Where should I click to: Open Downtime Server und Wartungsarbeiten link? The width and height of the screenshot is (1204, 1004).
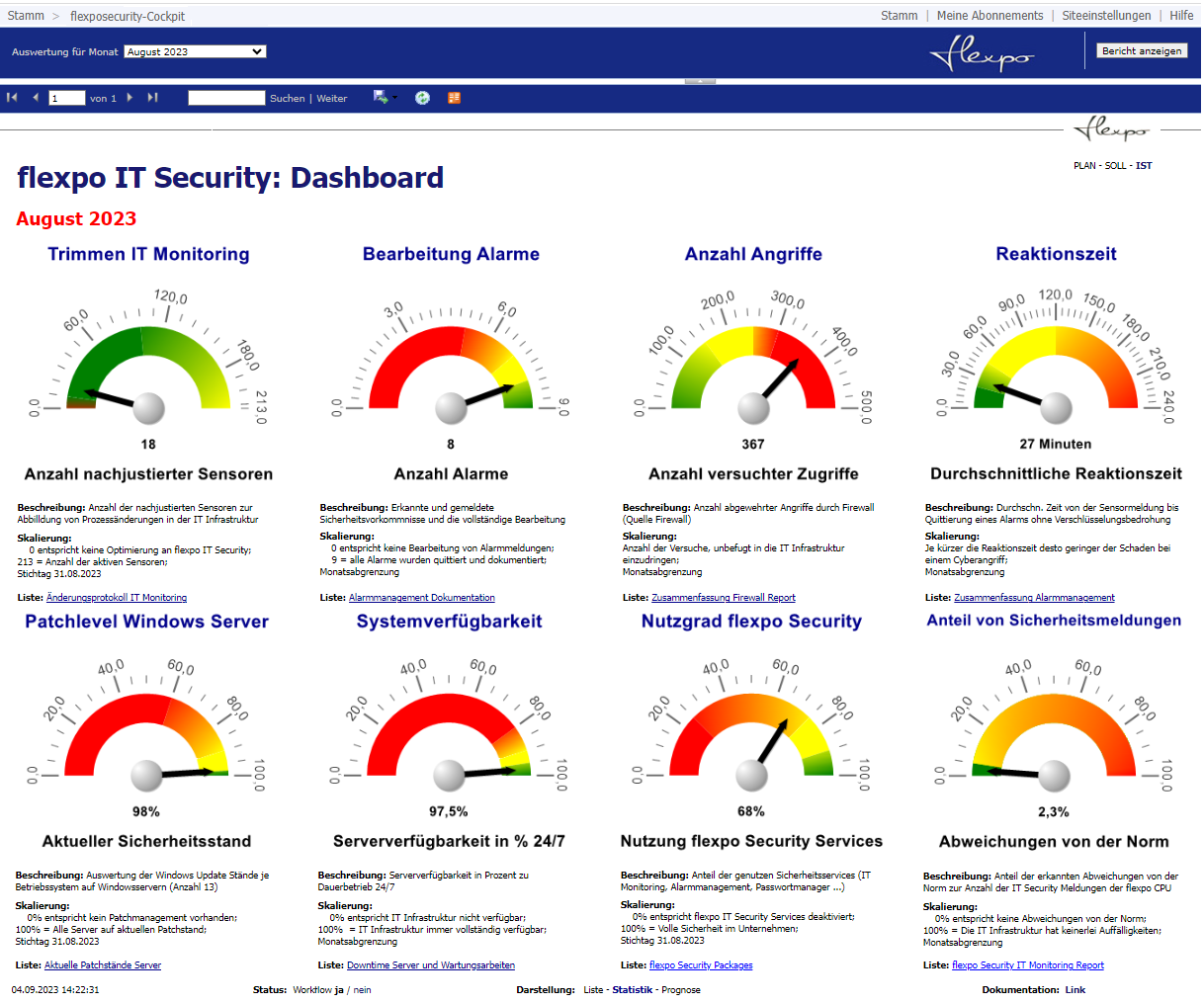431,965
